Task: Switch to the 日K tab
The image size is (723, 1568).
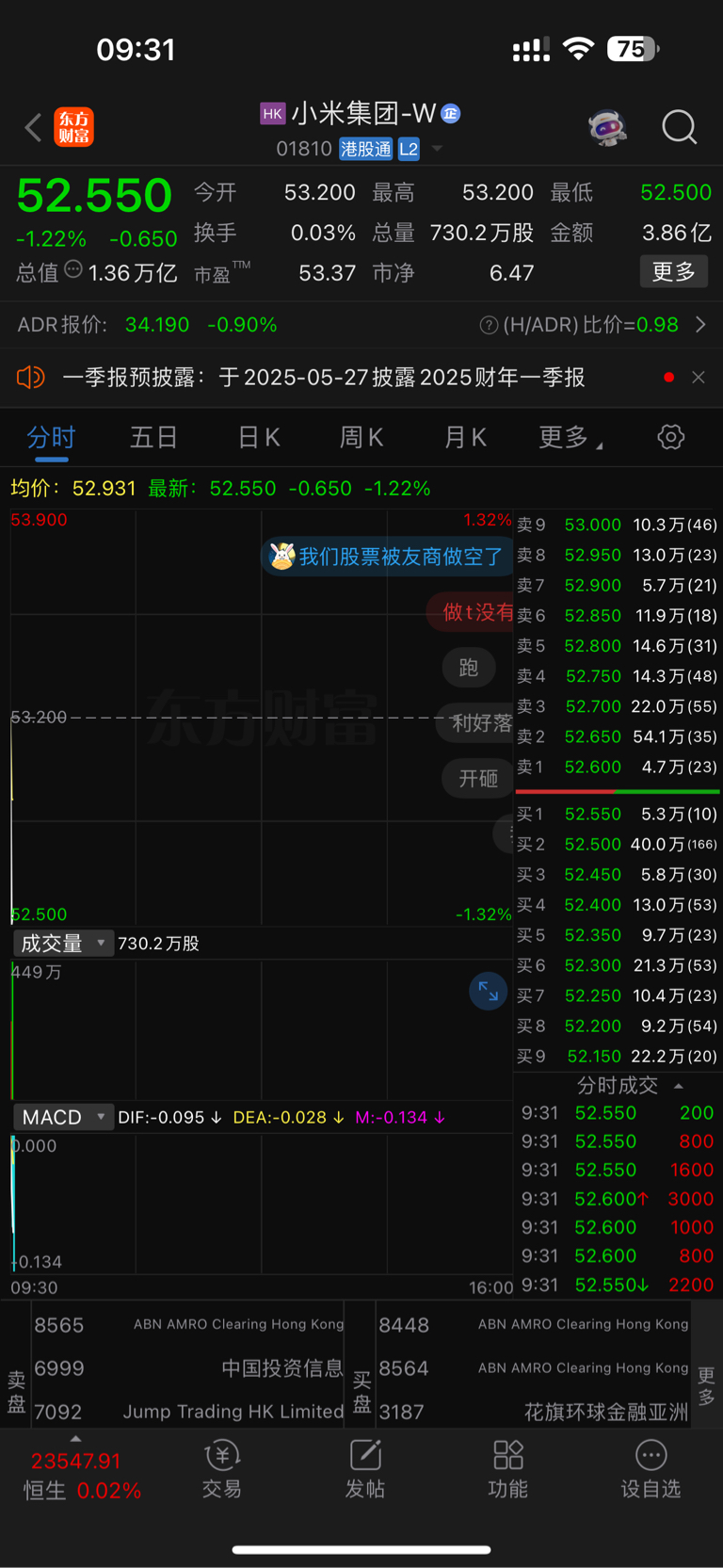Action: (259, 438)
